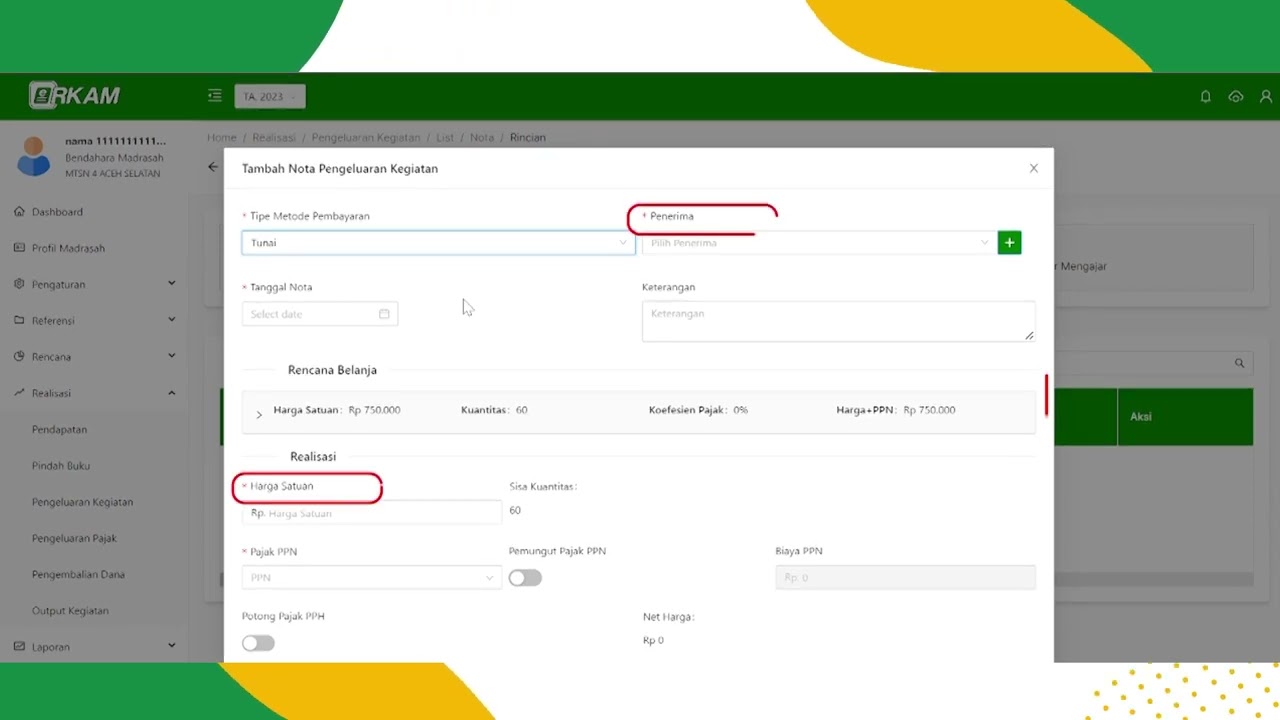
Task: Close the Tambah Nota Pengeluaran Kegiatan dialog
Action: [x=1034, y=168]
